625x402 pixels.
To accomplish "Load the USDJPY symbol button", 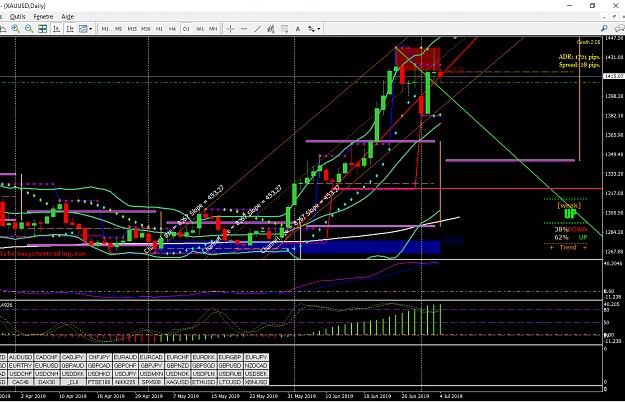I will (x=125, y=374).
